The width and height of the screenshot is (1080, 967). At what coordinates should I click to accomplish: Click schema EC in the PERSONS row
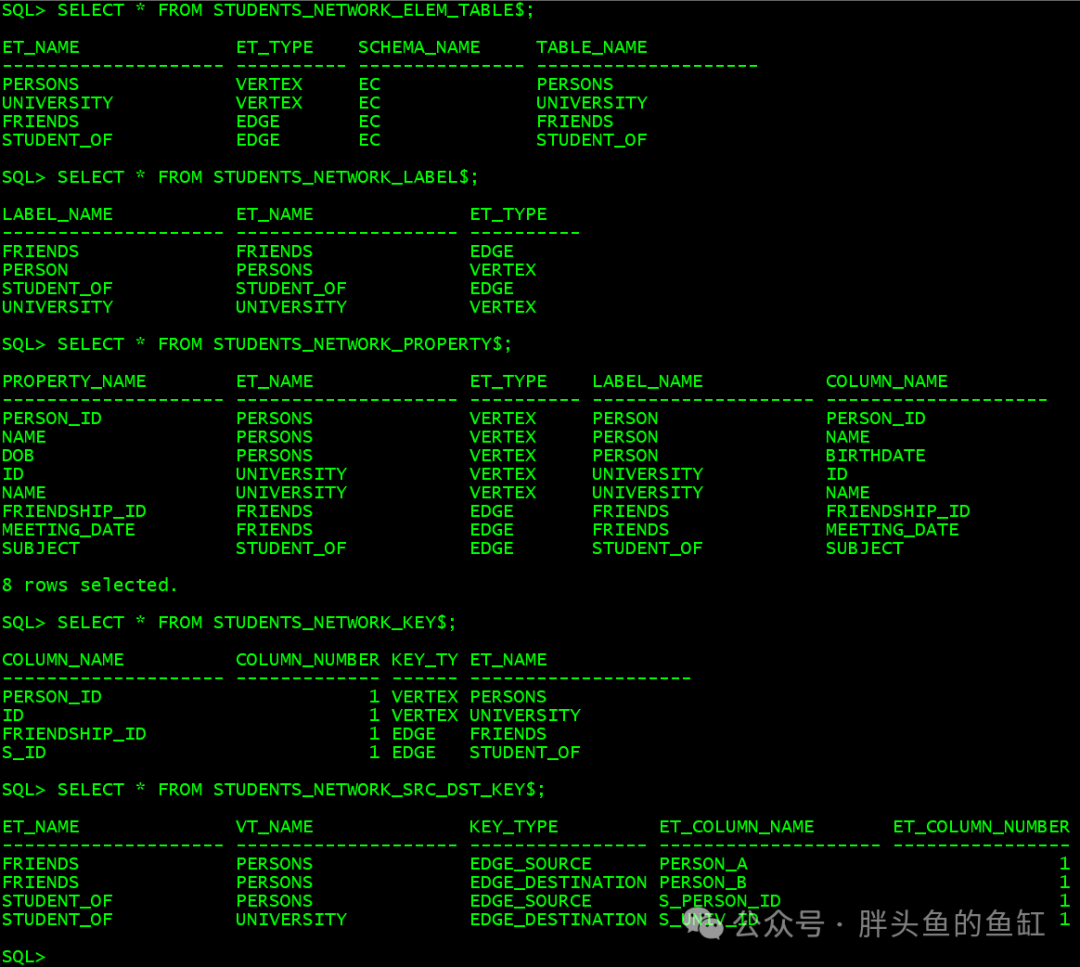pyautogui.click(x=369, y=85)
